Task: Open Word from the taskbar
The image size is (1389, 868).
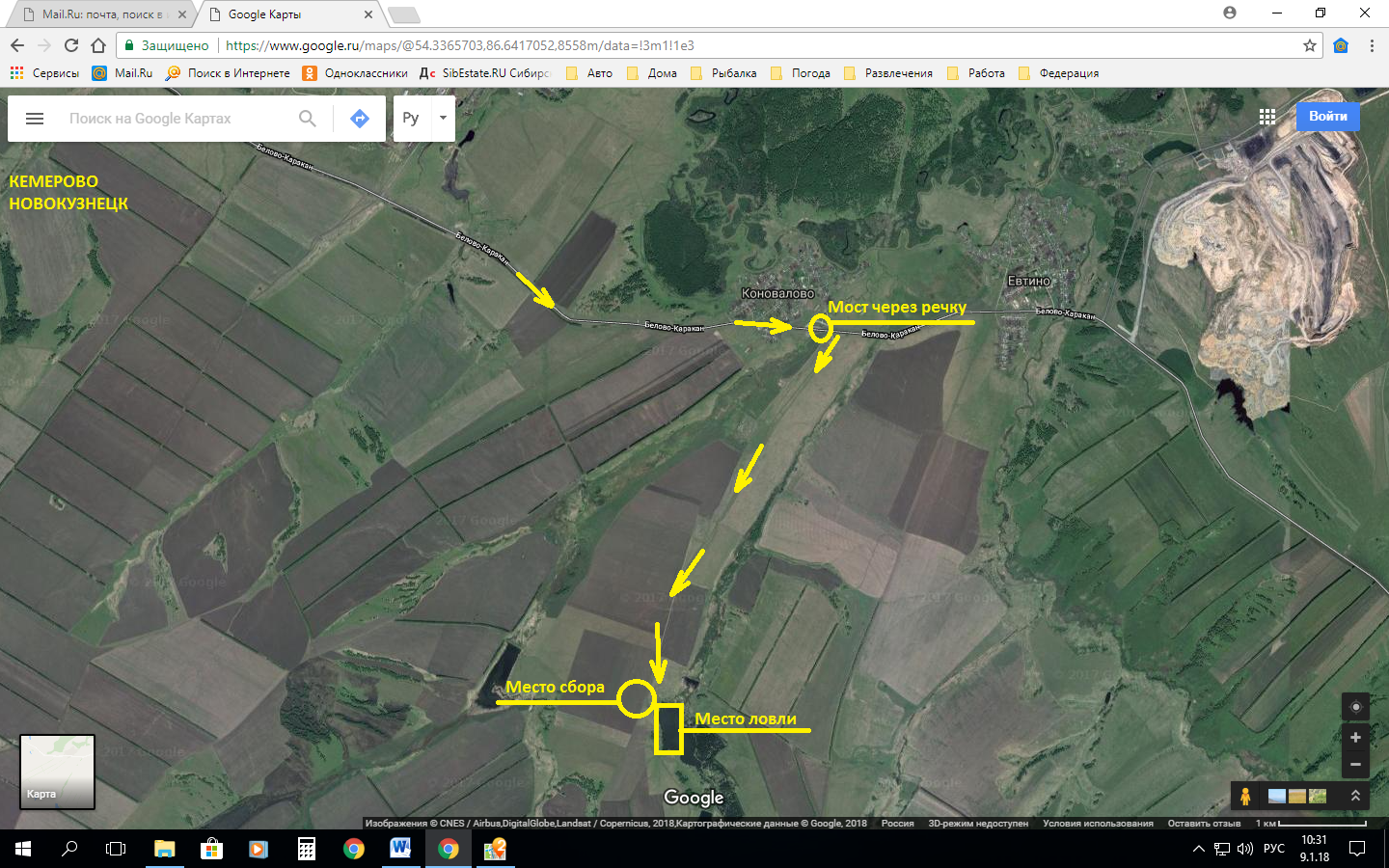Action: point(400,849)
